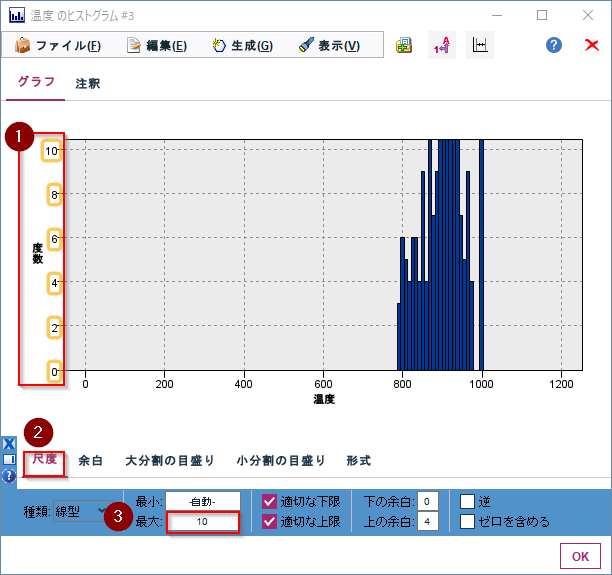This screenshot has width=612, height=575.
Task: Click the histogram app icon in title bar
Action: 16,16
